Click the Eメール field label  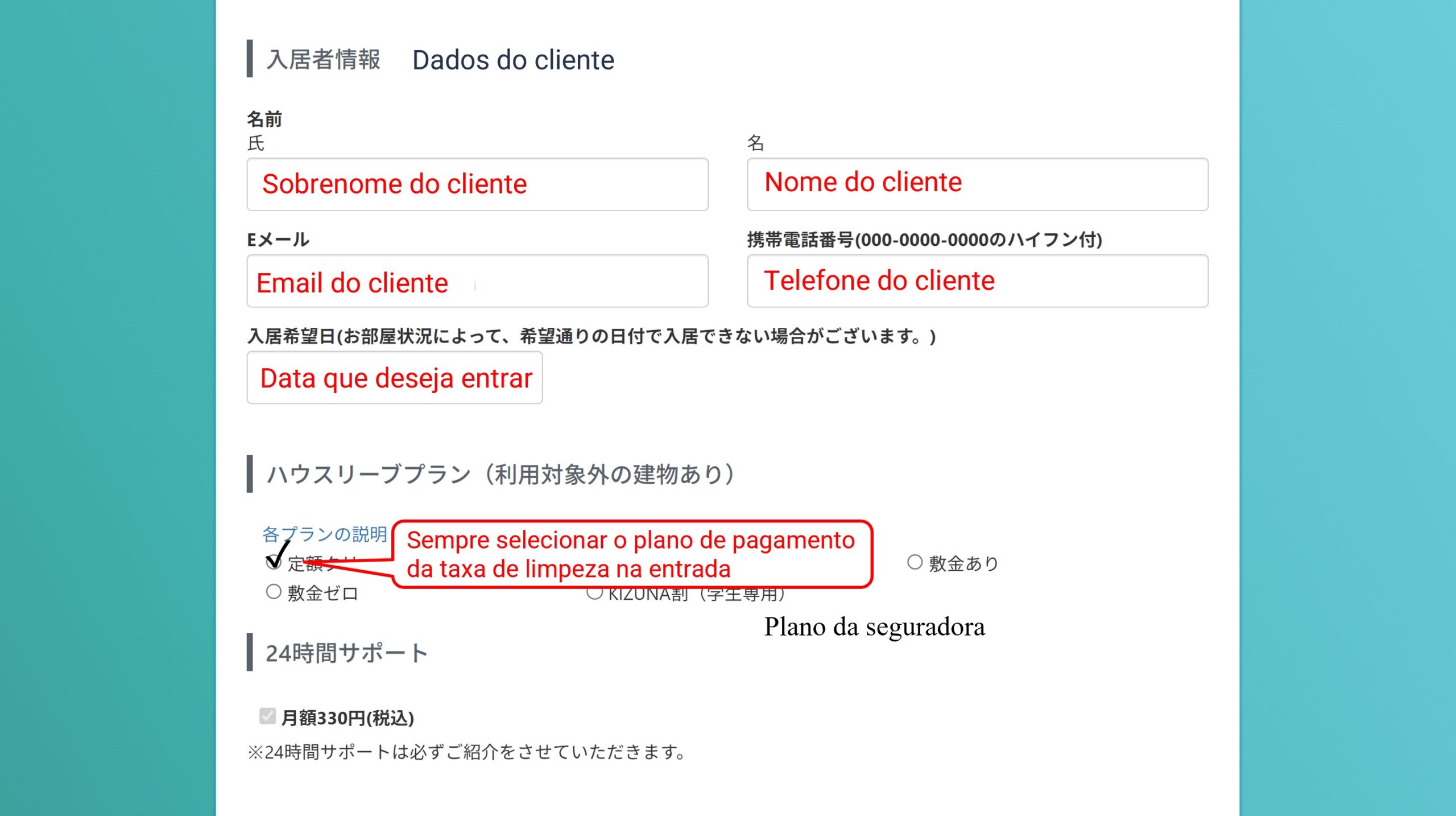pos(278,240)
